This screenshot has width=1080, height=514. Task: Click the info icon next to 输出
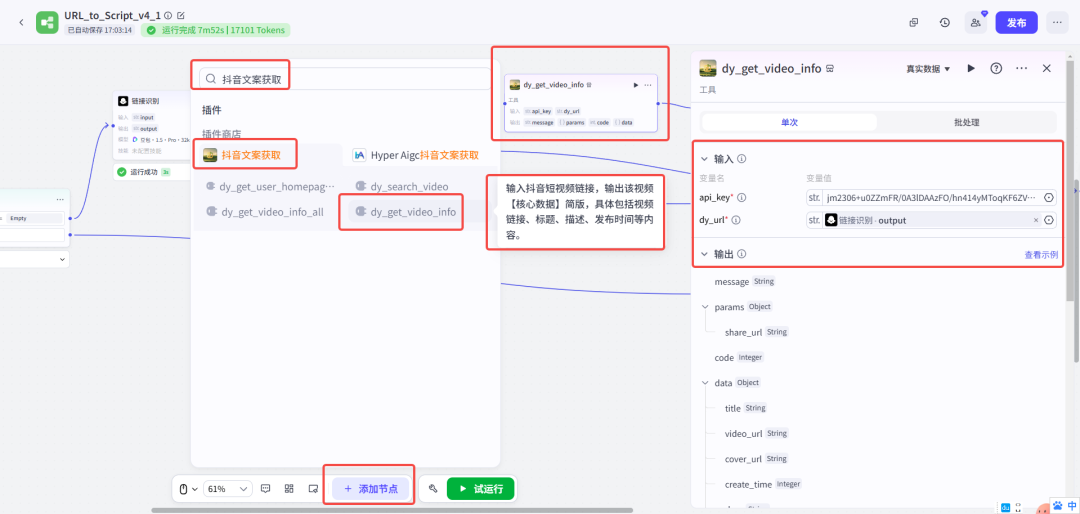click(742, 254)
